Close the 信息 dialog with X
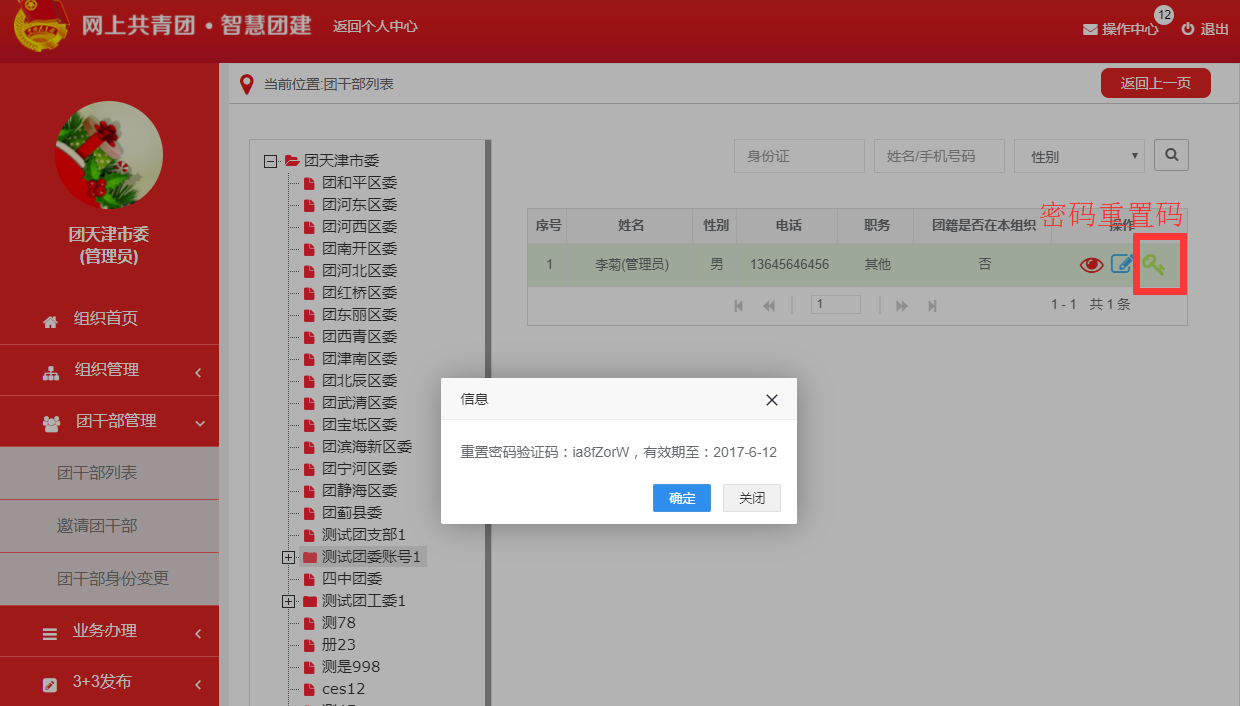The image size is (1240, 706). click(771, 400)
